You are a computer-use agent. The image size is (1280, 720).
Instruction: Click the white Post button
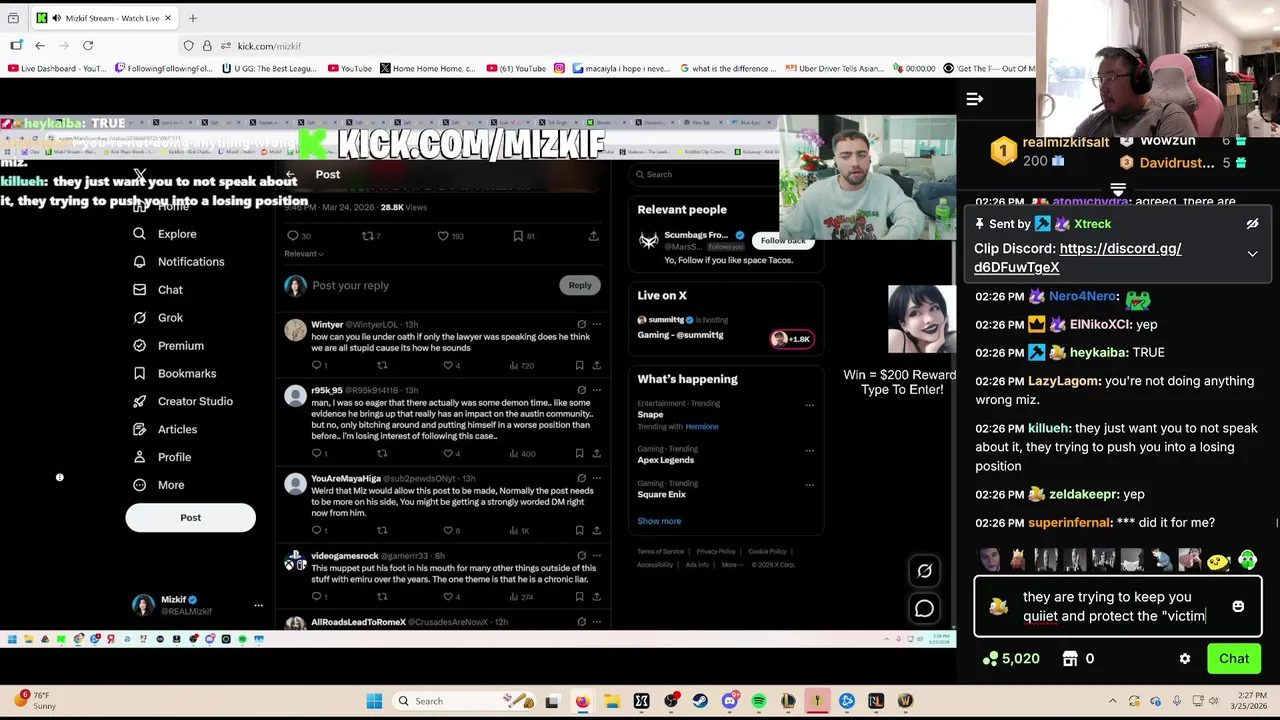pos(190,518)
